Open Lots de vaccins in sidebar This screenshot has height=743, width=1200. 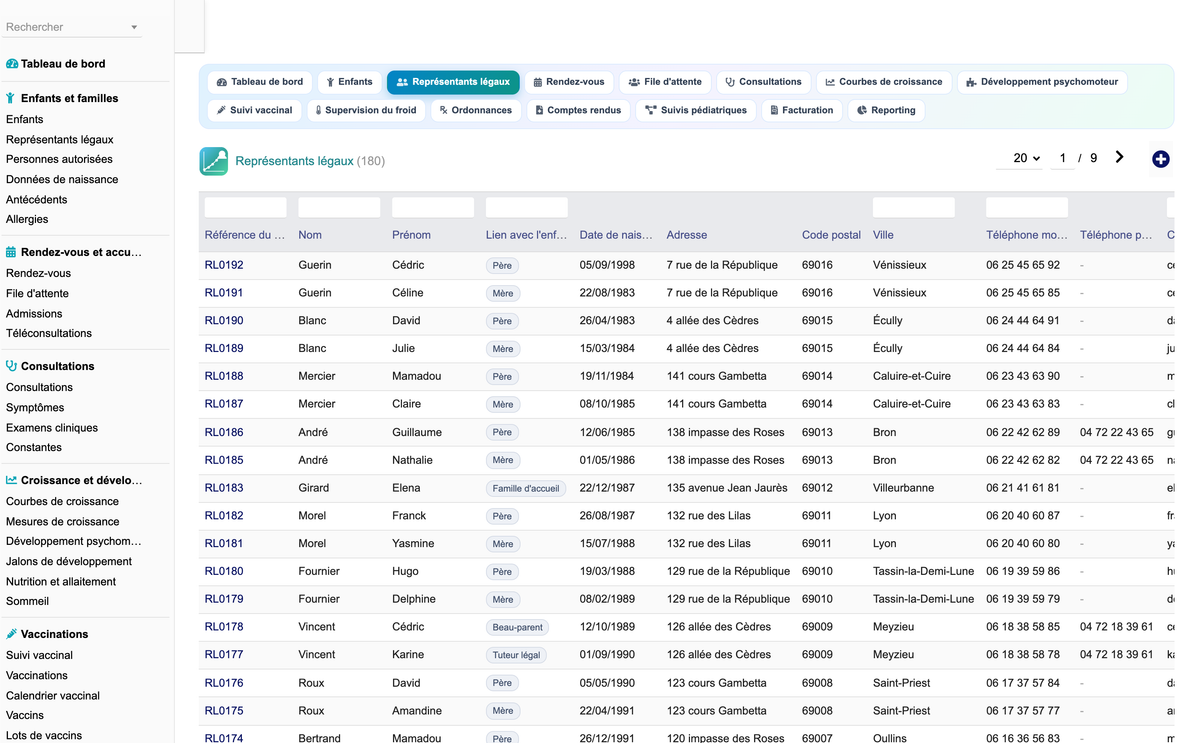(44, 736)
